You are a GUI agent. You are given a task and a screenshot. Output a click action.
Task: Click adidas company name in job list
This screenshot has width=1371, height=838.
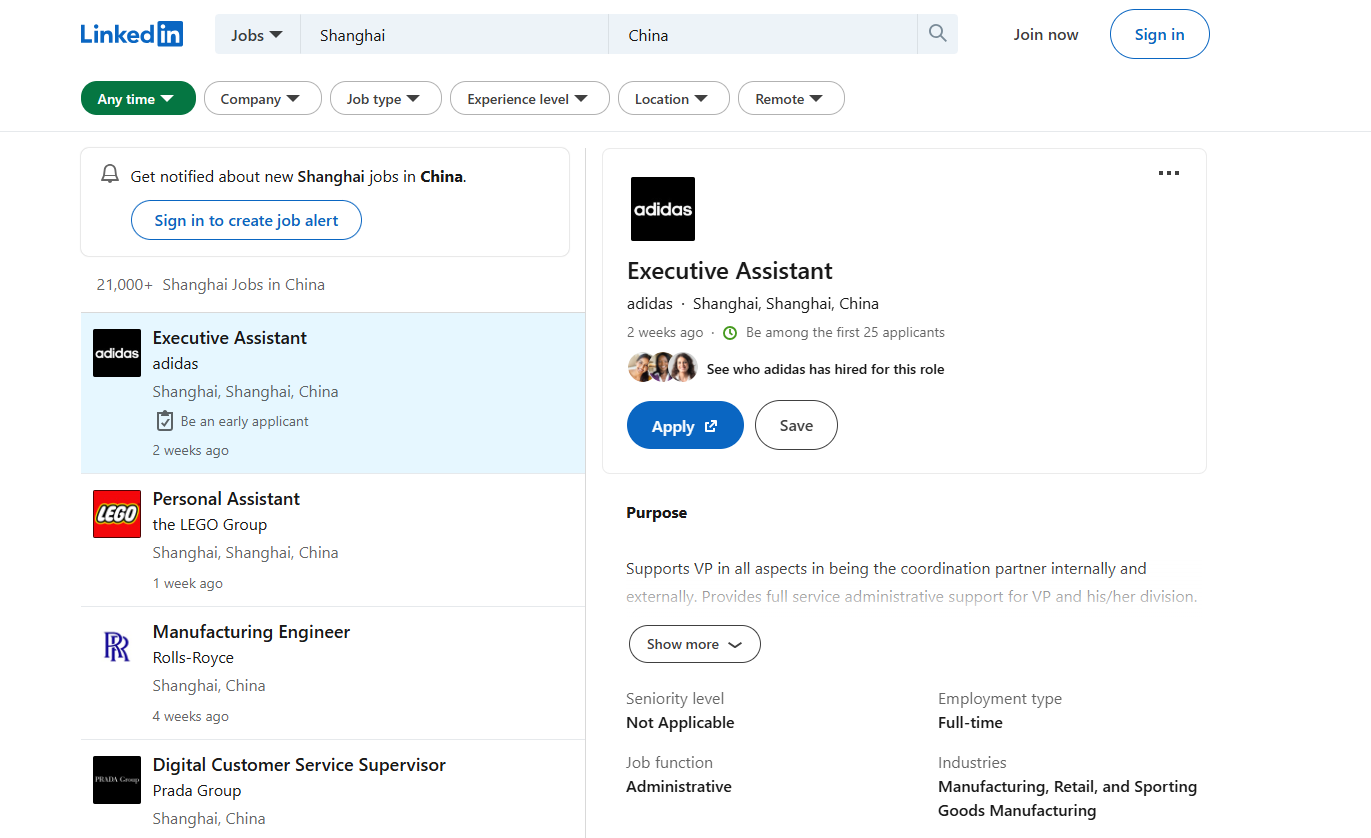tap(175, 363)
